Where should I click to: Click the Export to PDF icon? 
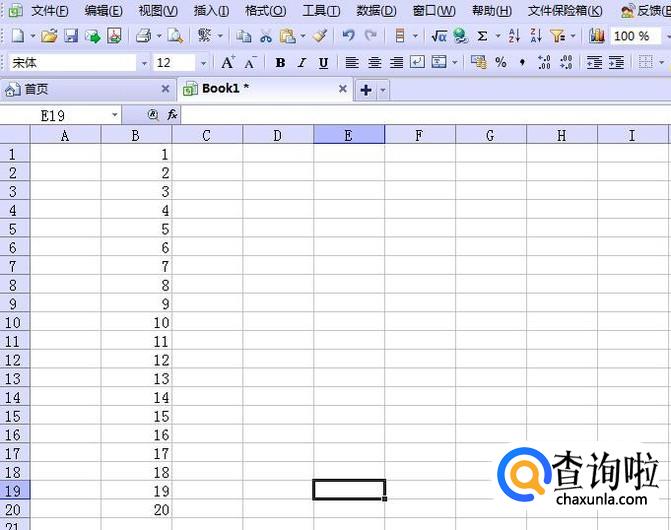click(114, 36)
